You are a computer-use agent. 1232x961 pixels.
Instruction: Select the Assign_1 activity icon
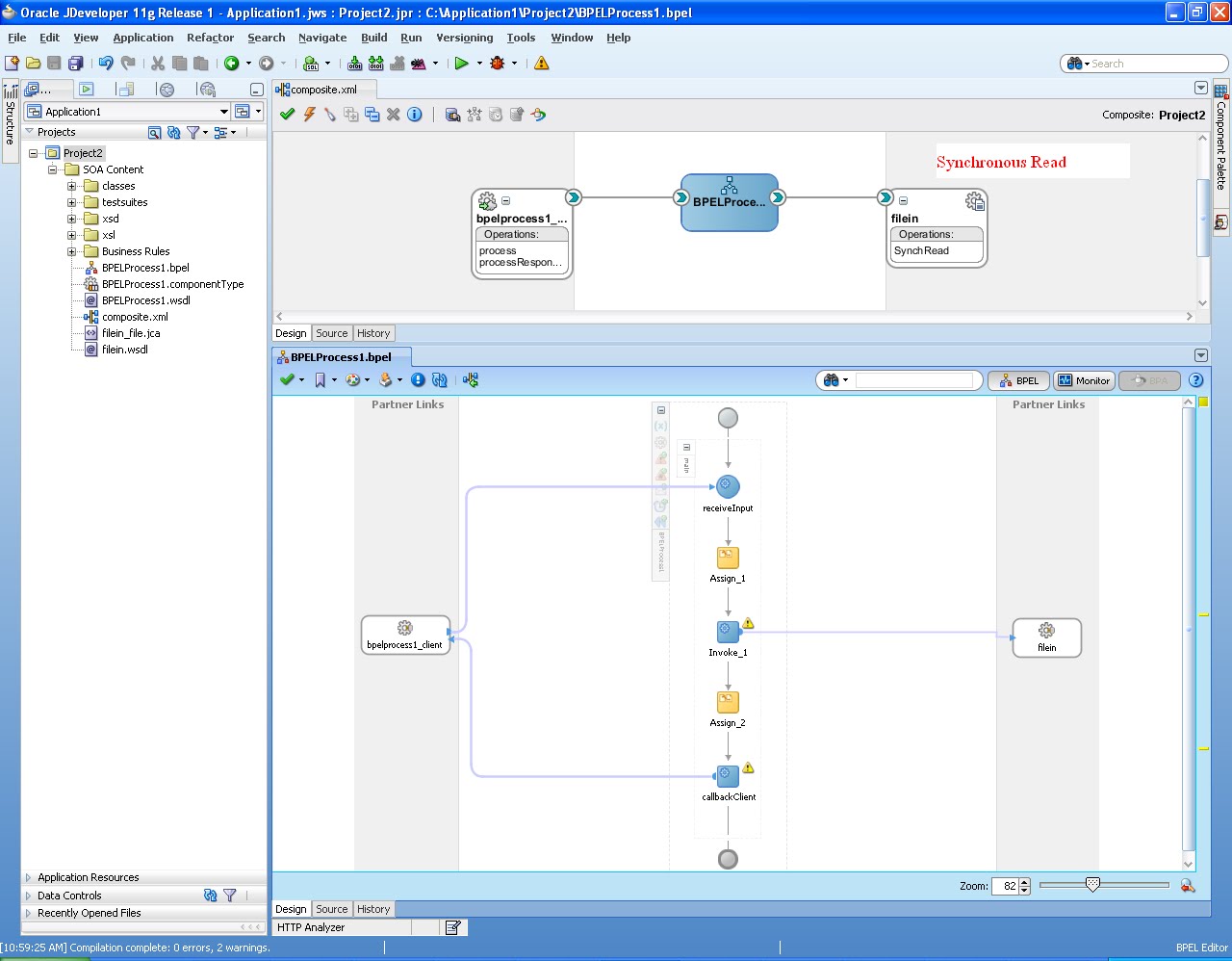[728, 558]
